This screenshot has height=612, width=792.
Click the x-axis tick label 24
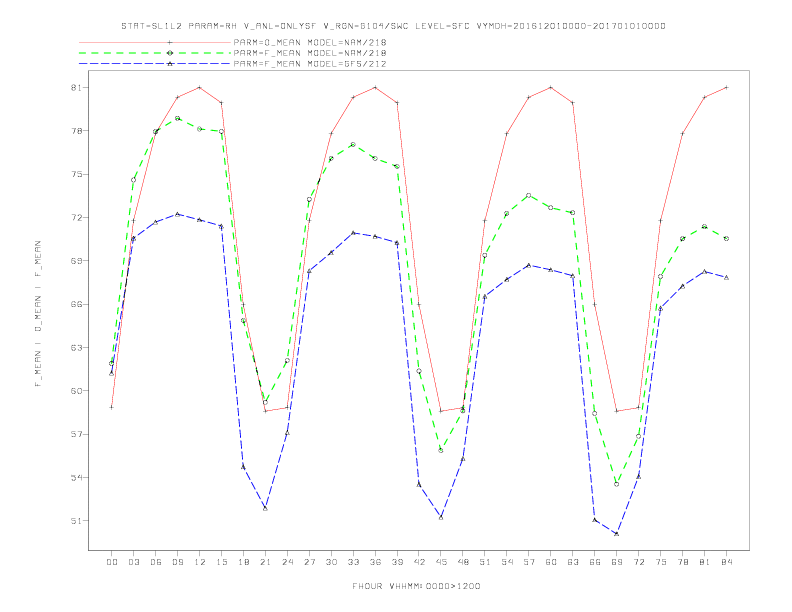tap(287, 562)
